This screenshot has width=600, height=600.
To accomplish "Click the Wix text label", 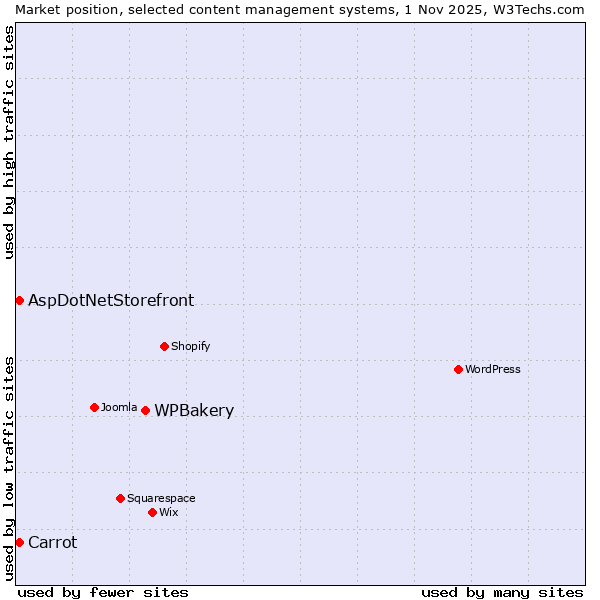I will click(169, 512).
